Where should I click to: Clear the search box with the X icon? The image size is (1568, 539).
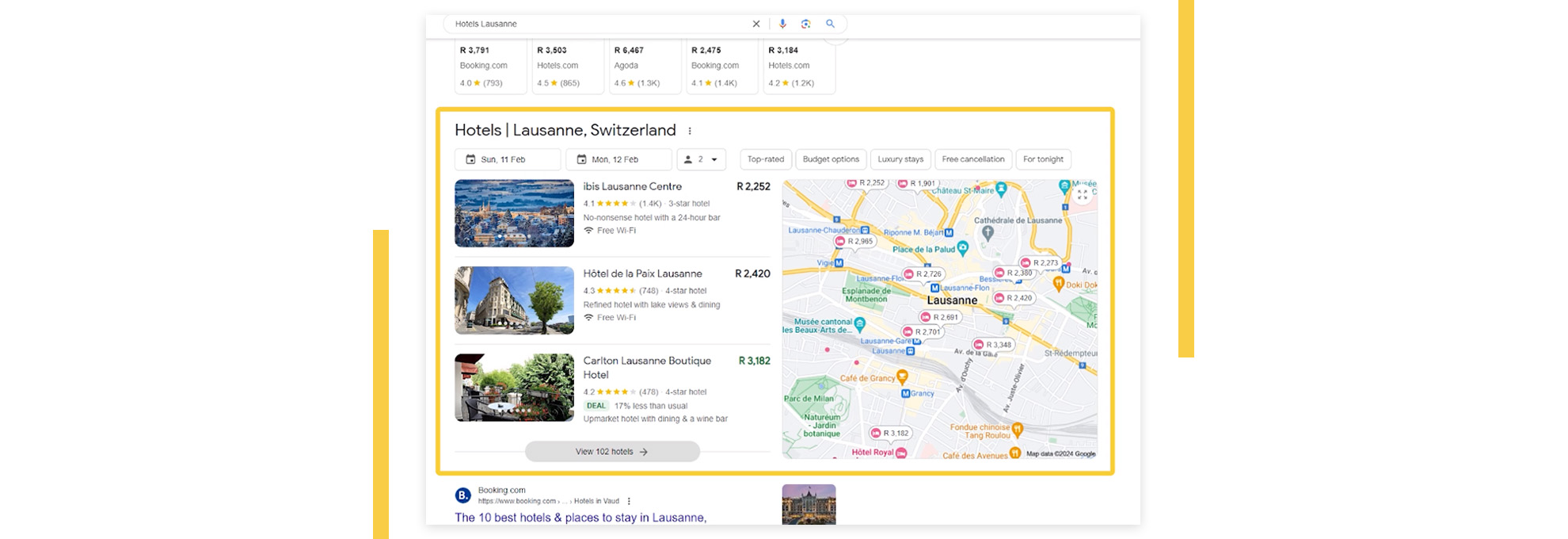[x=756, y=24]
